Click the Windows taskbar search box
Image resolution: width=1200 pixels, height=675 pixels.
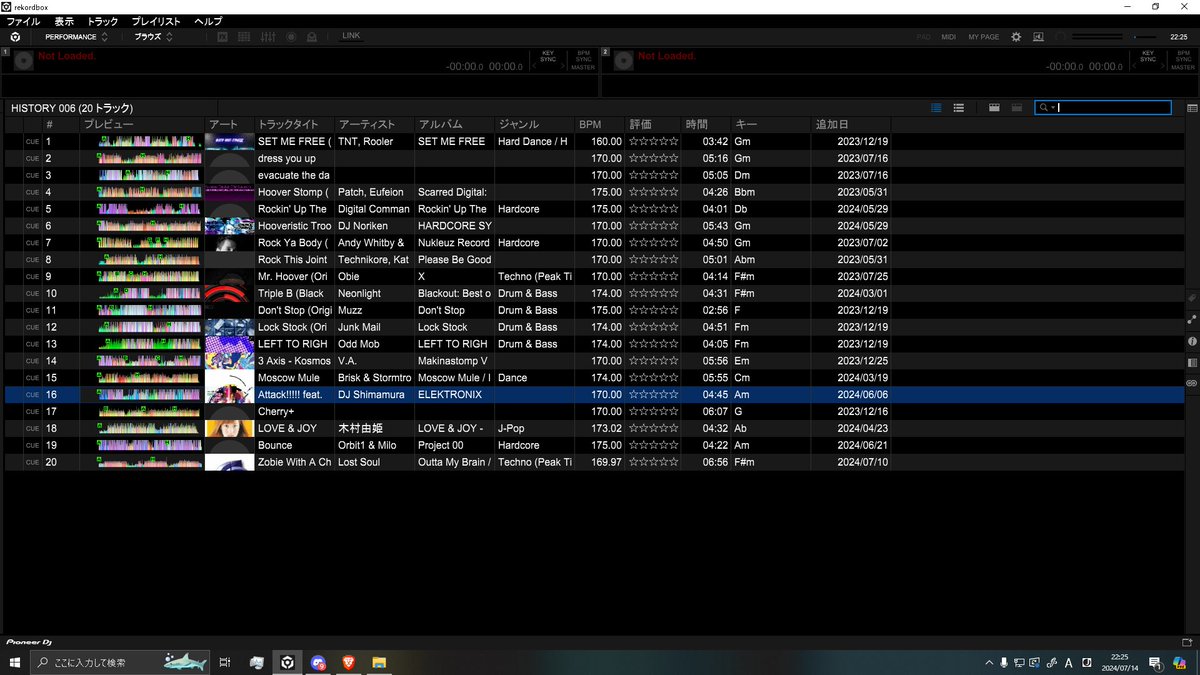[120, 662]
